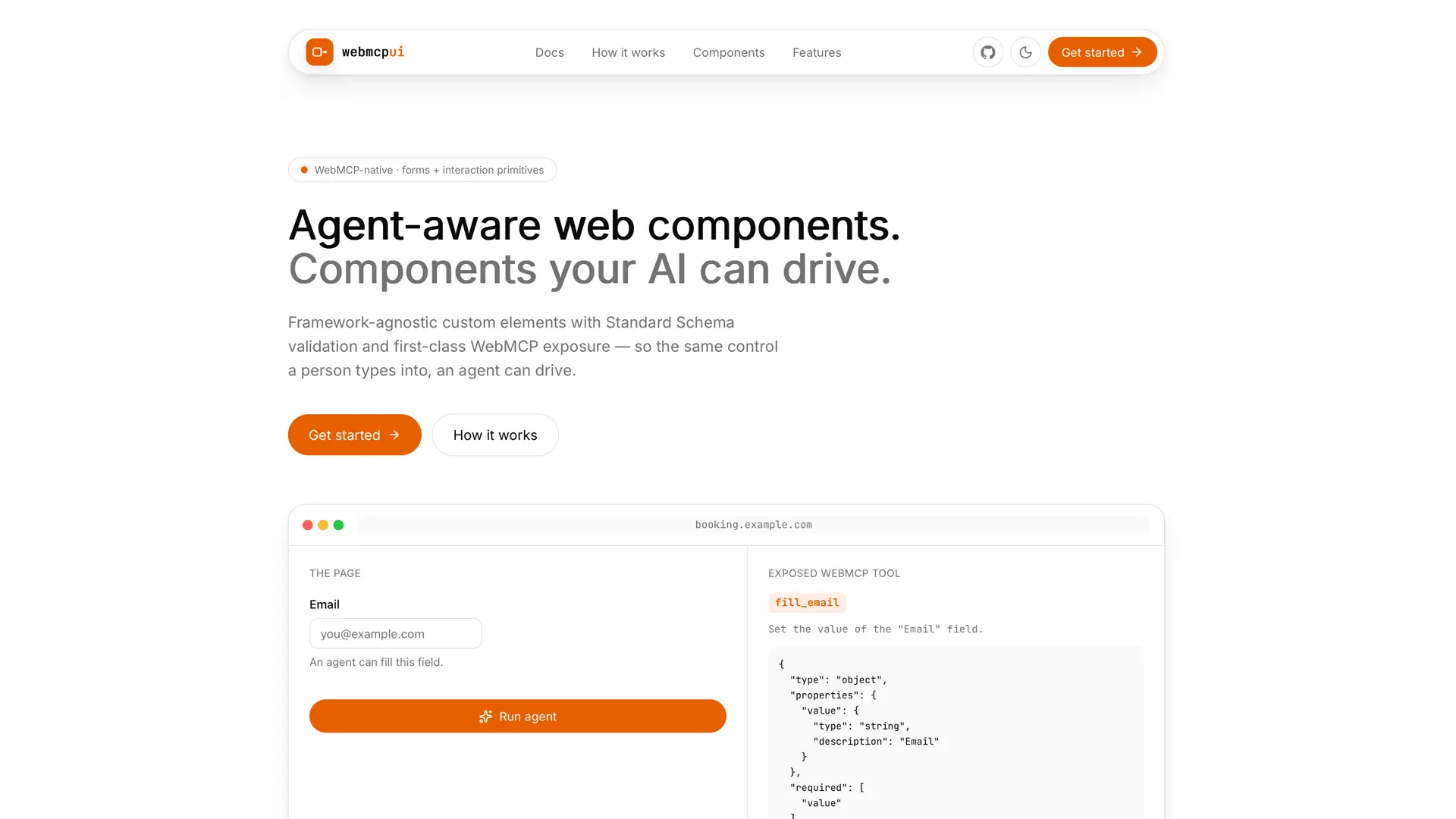Screen dimensions: 1456x819
Task: Click the yellow window dot in demo
Action: (x=323, y=525)
